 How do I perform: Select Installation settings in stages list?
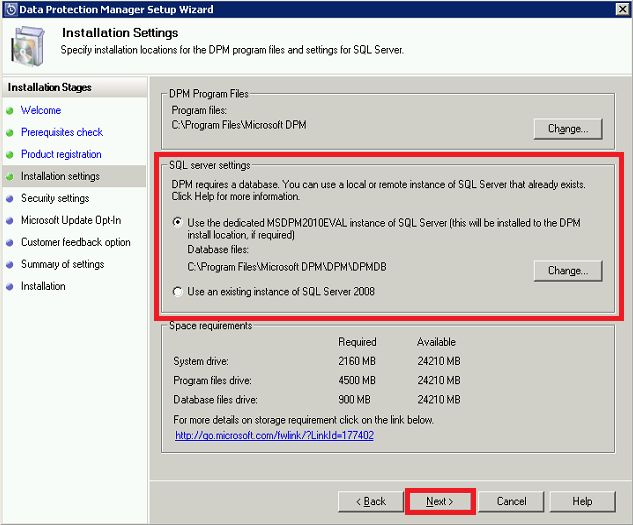coord(60,177)
